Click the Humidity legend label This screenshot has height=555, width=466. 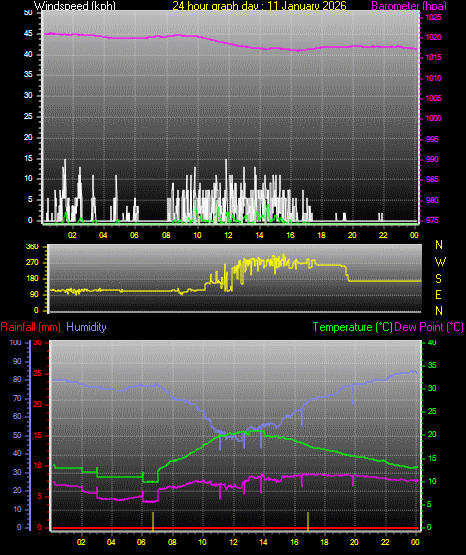pyautogui.click(x=86, y=327)
